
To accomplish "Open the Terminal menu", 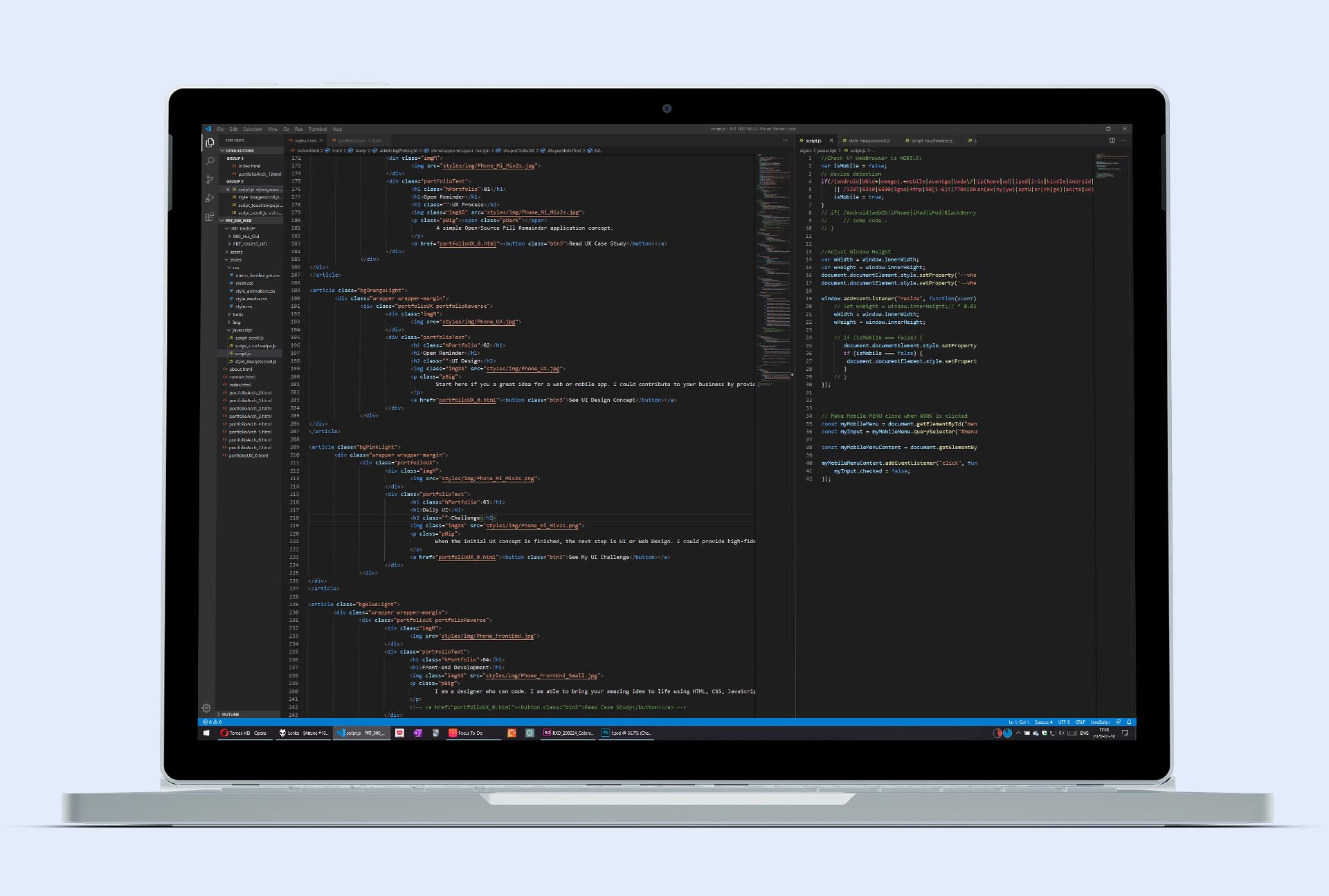I will pos(318,129).
